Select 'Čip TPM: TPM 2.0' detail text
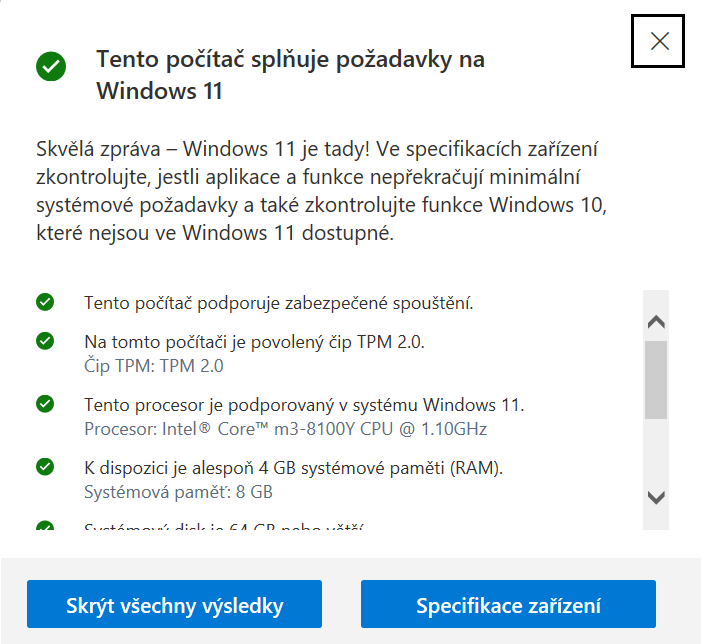The image size is (701, 644). click(x=153, y=366)
